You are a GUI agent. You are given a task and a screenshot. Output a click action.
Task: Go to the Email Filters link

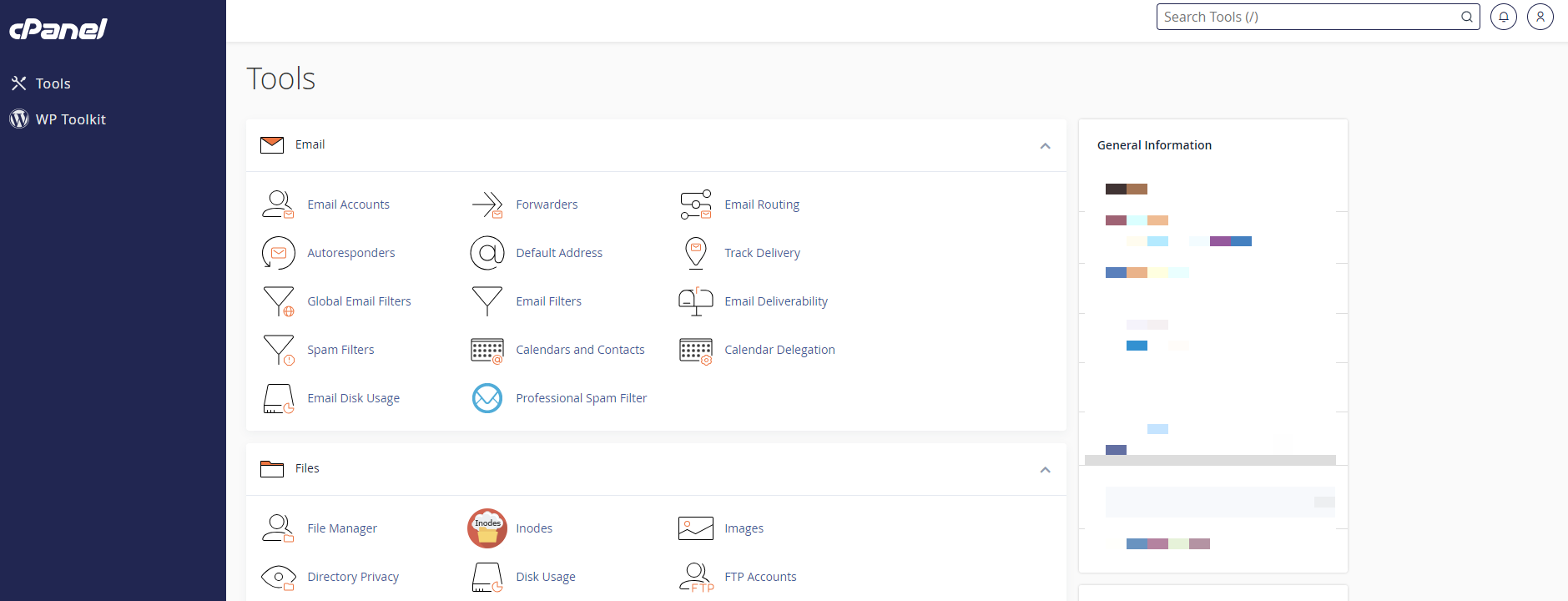548,301
